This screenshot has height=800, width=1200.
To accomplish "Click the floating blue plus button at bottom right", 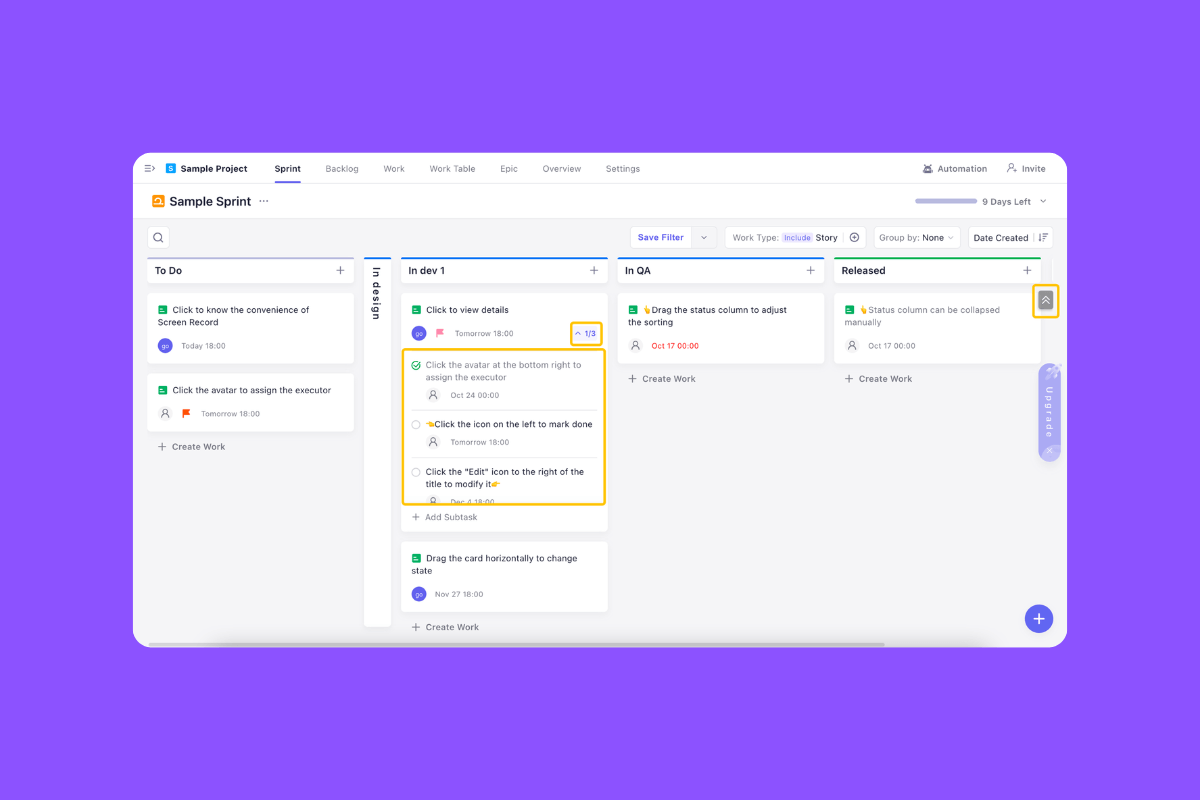I will pyautogui.click(x=1039, y=618).
